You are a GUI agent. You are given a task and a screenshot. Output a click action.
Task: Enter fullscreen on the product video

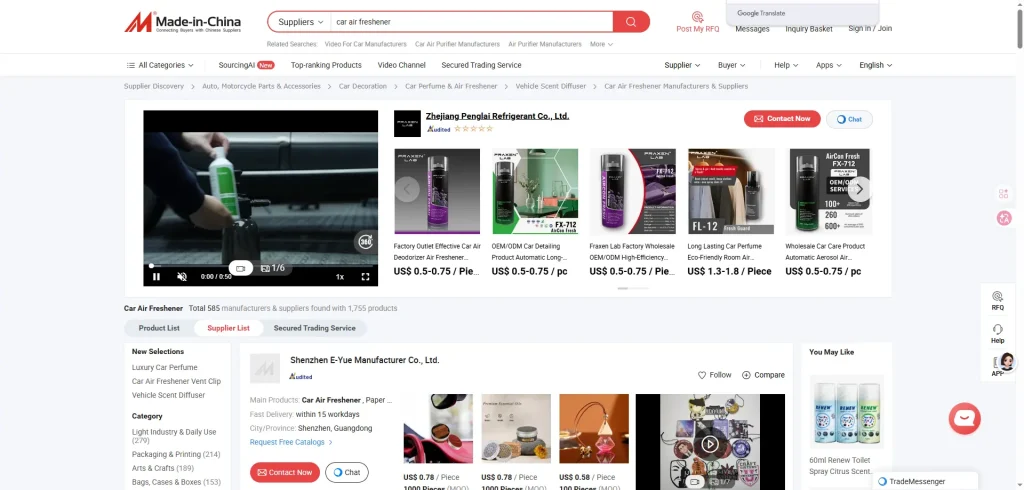(366, 277)
